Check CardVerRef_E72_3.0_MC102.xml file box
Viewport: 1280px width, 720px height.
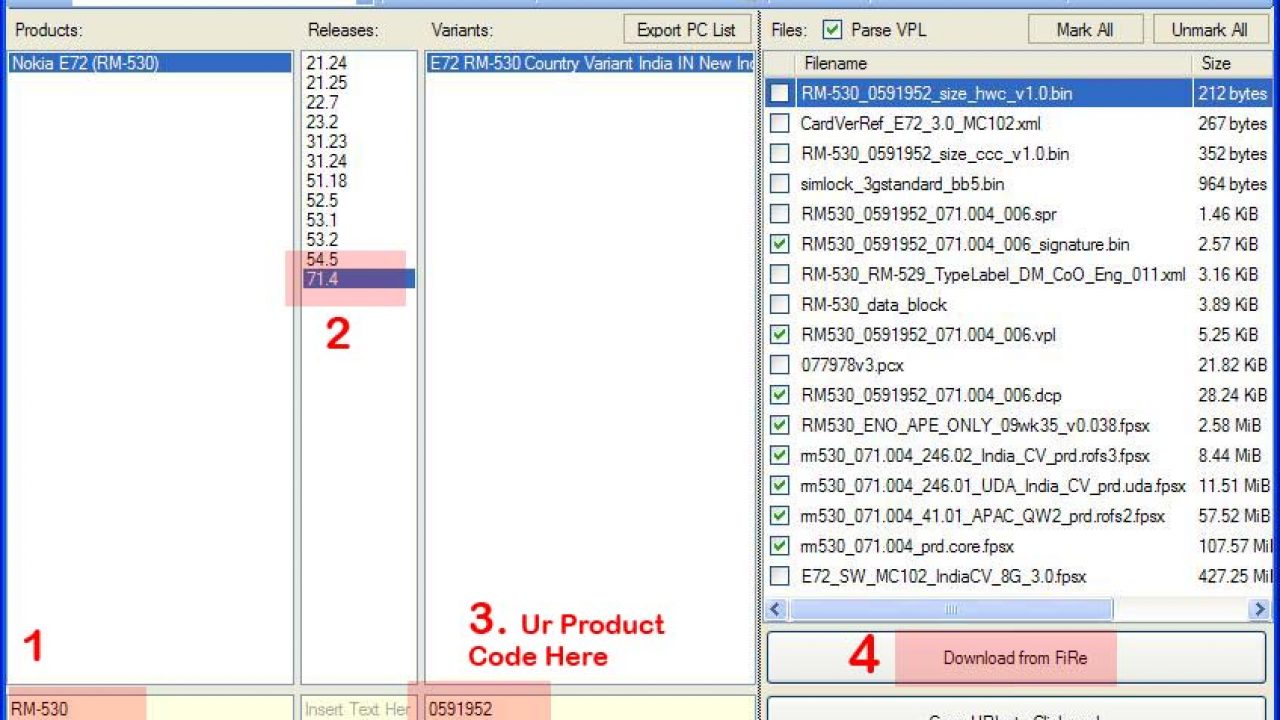(779, 124)
